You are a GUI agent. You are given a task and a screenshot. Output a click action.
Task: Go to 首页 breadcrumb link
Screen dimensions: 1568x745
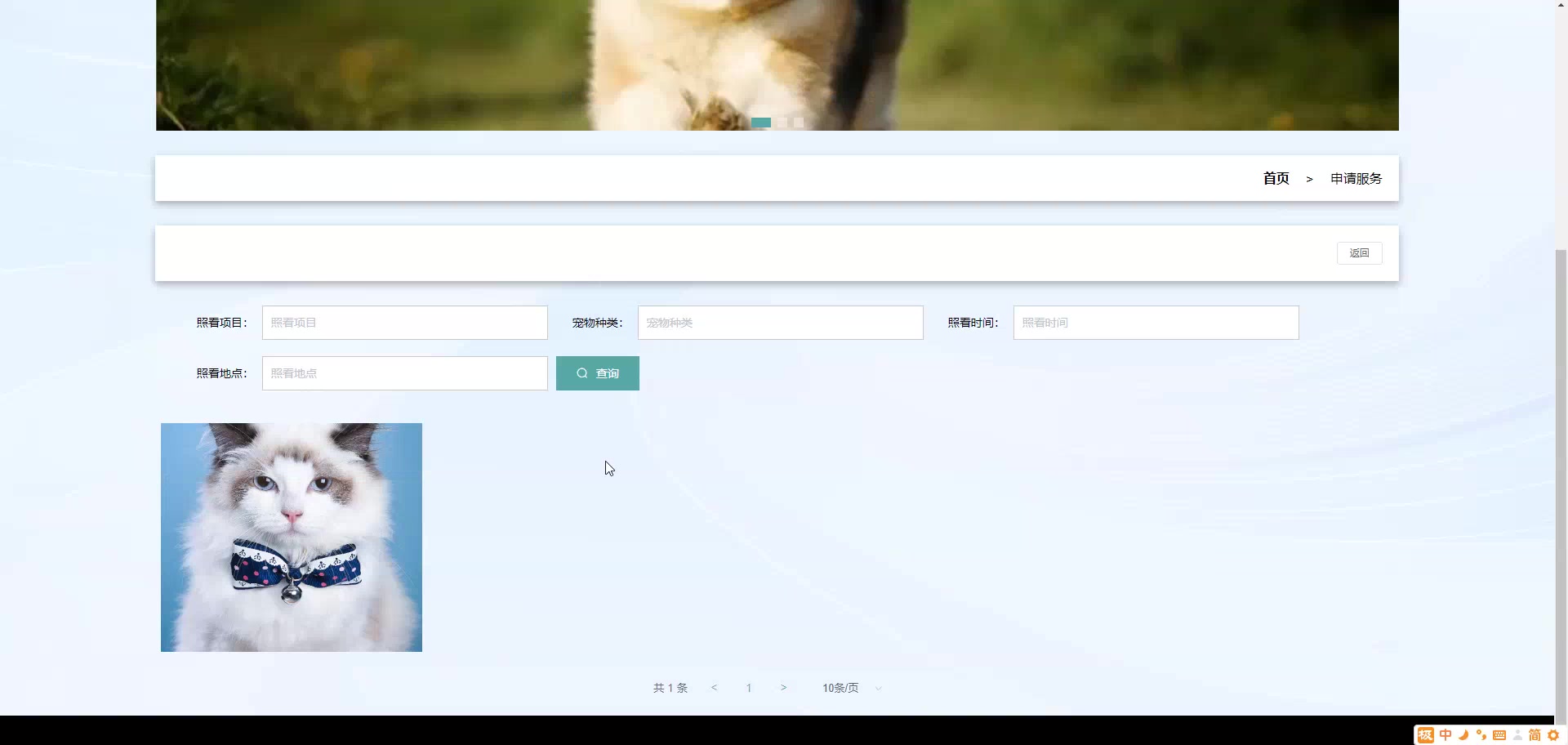coord(1276,179)
